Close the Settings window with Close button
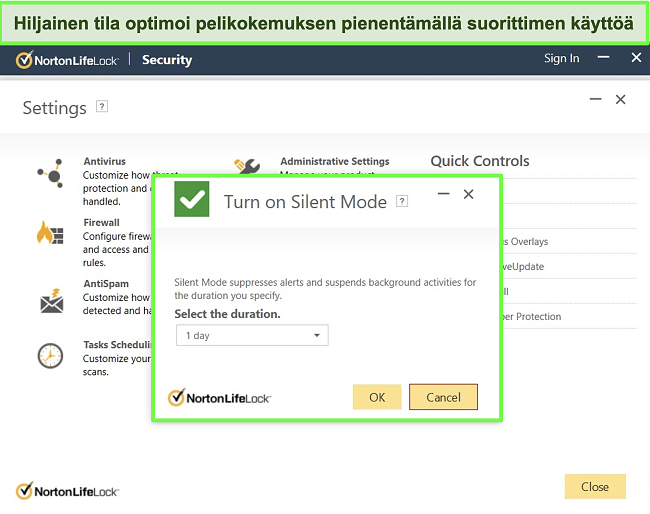The width and height of the screenshot is (650, 514). pos(595,487)
